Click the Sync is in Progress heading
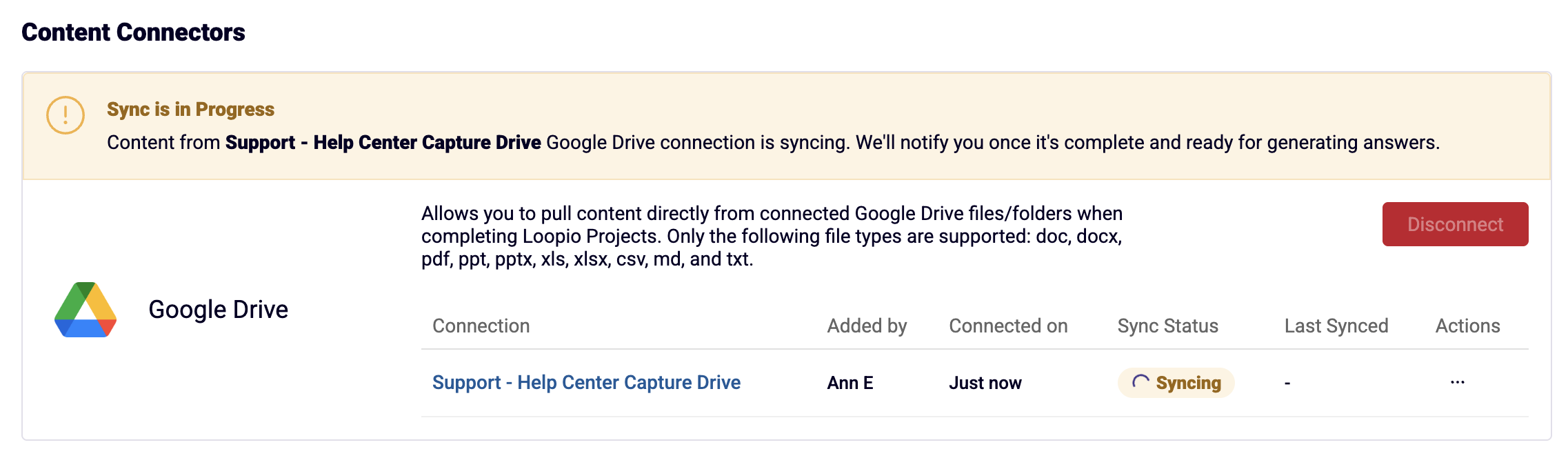The image size is (1568, 458). click(190, 109)
